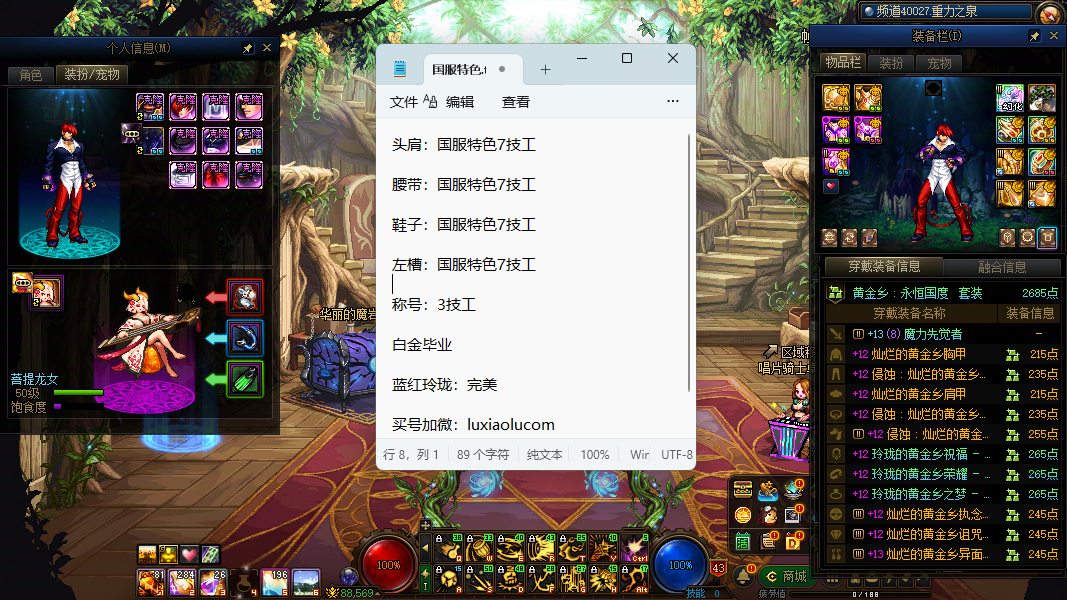This screenshot has width=1067, height=600.
Task: Open the 商城 shop button
Action: (x=785, y=576)
